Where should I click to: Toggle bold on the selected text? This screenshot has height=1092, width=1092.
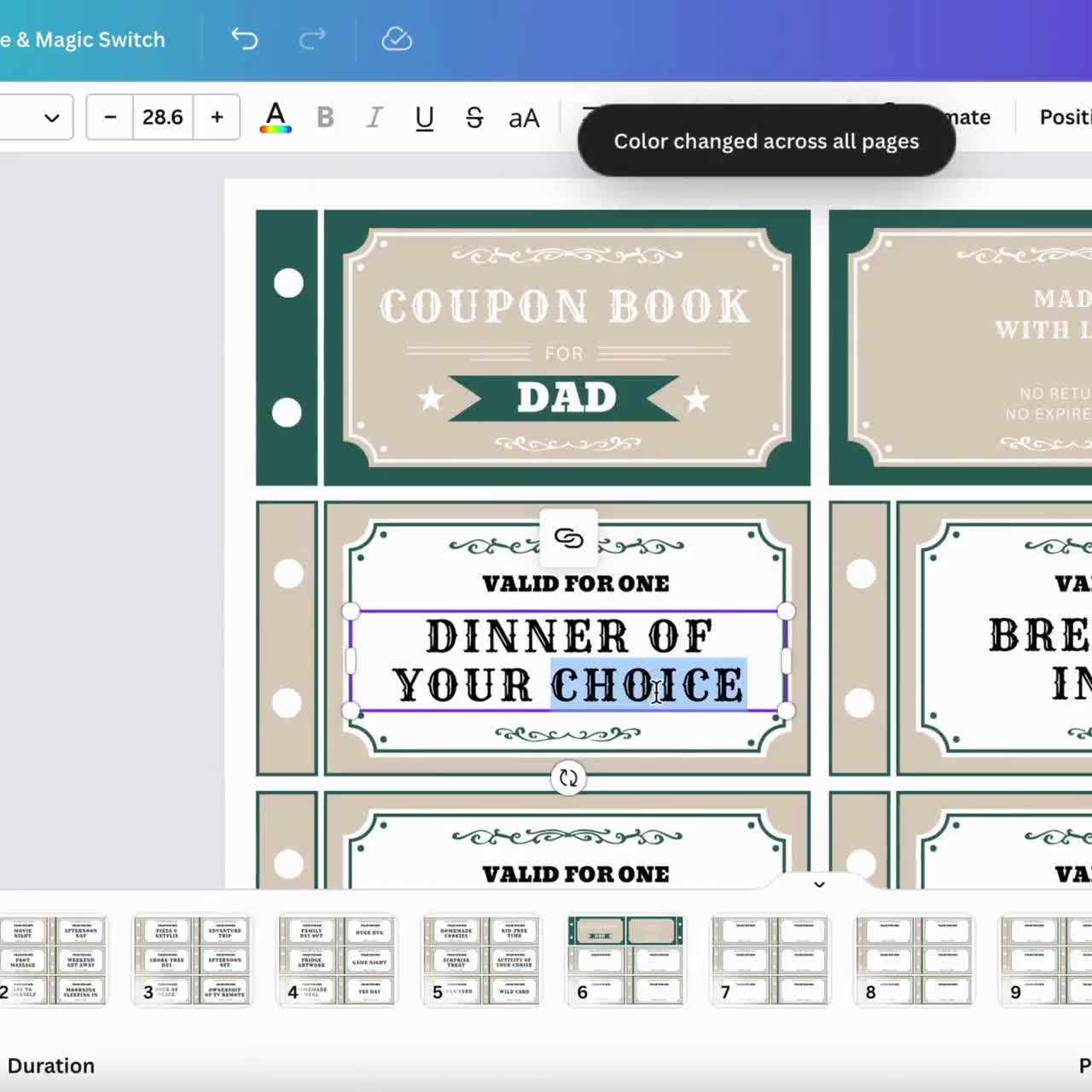324,118
